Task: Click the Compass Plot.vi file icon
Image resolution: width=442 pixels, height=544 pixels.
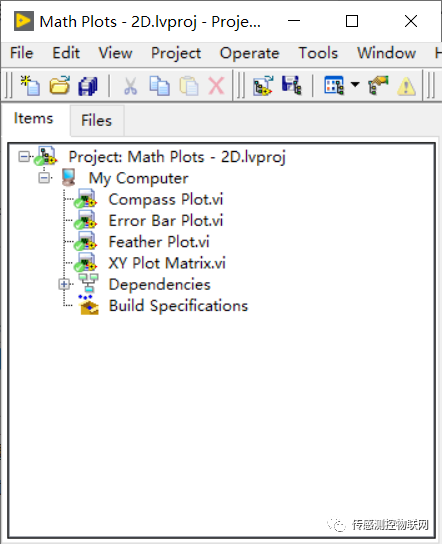Action: 85,199
